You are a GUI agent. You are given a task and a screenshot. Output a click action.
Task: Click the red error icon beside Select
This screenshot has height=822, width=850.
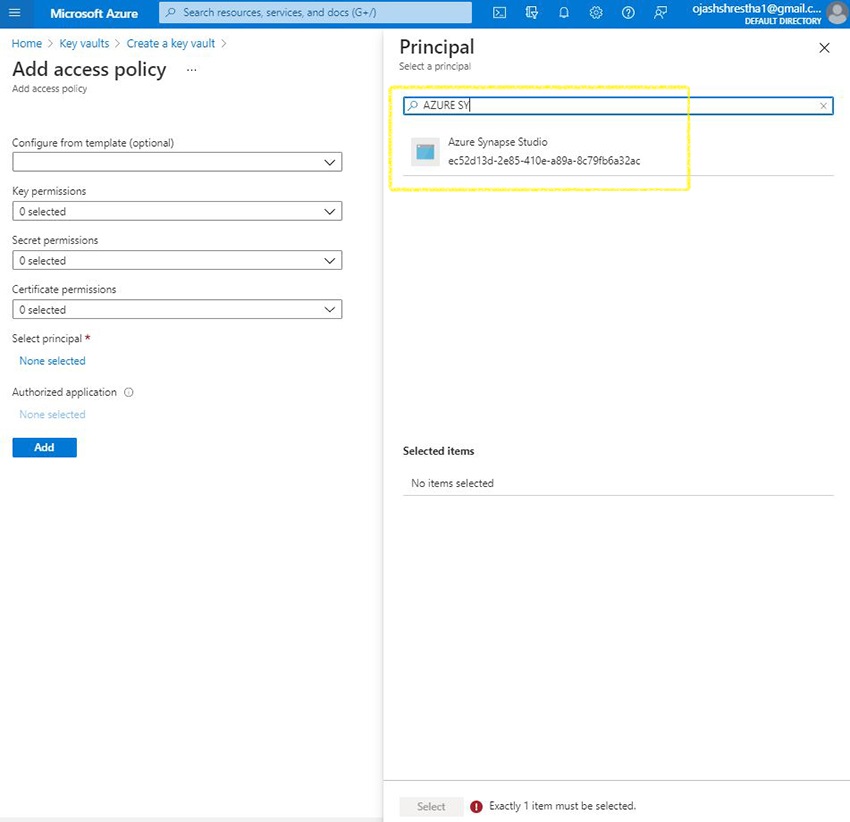(x=476, y=807)
